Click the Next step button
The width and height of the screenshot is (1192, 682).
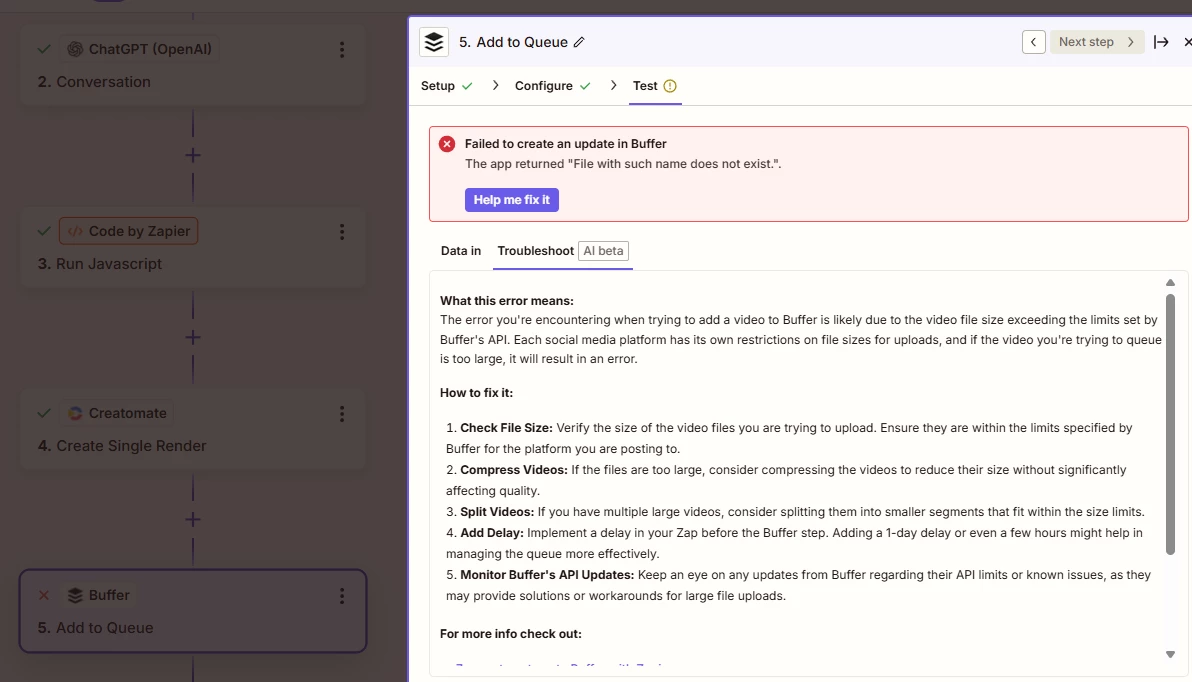click(x=1096, y=42)
